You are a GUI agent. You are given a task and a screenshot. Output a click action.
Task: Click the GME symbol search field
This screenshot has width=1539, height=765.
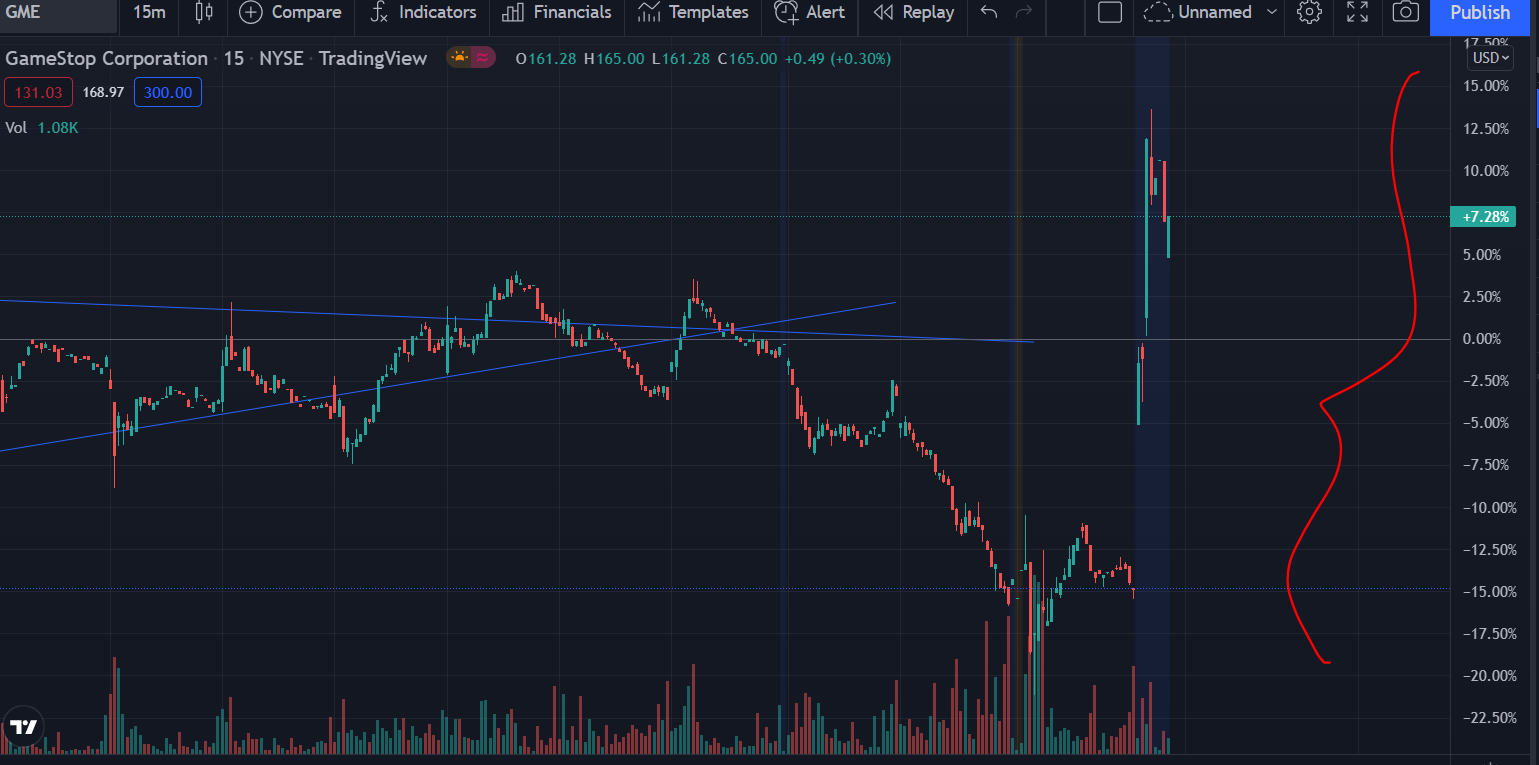coord(60,12)
